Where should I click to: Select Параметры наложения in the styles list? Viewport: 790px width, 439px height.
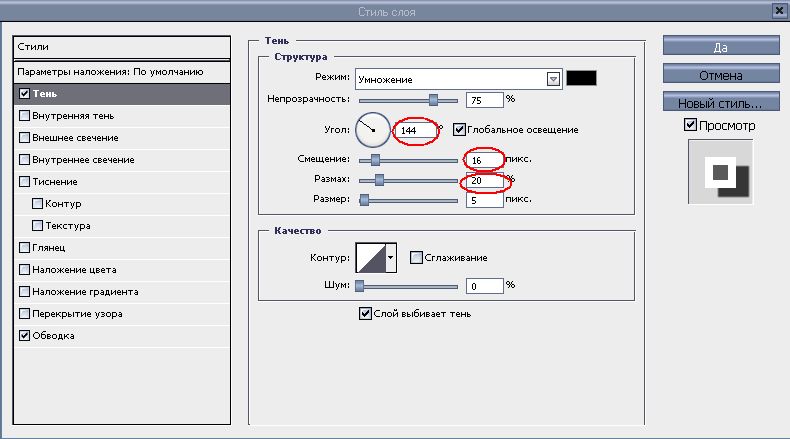click(110, 72)
